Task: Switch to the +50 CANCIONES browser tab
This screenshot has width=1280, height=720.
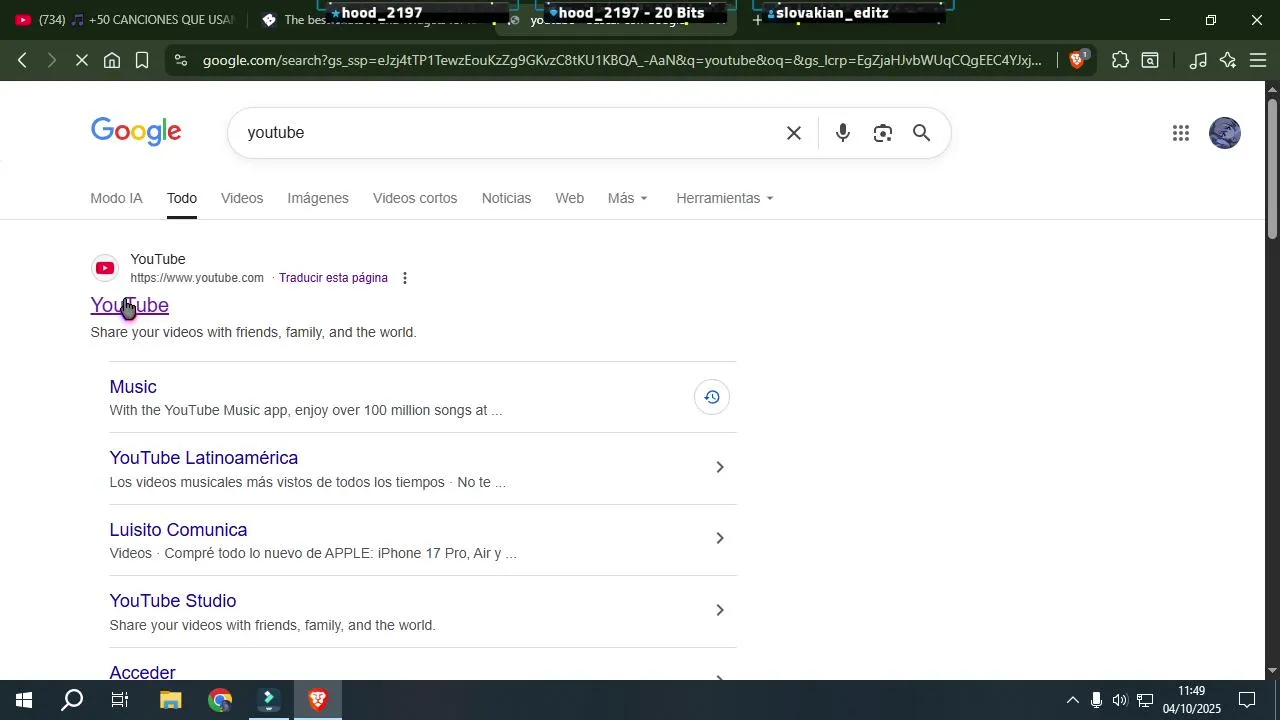Action: pyautogui.click(x=125, y=20)
